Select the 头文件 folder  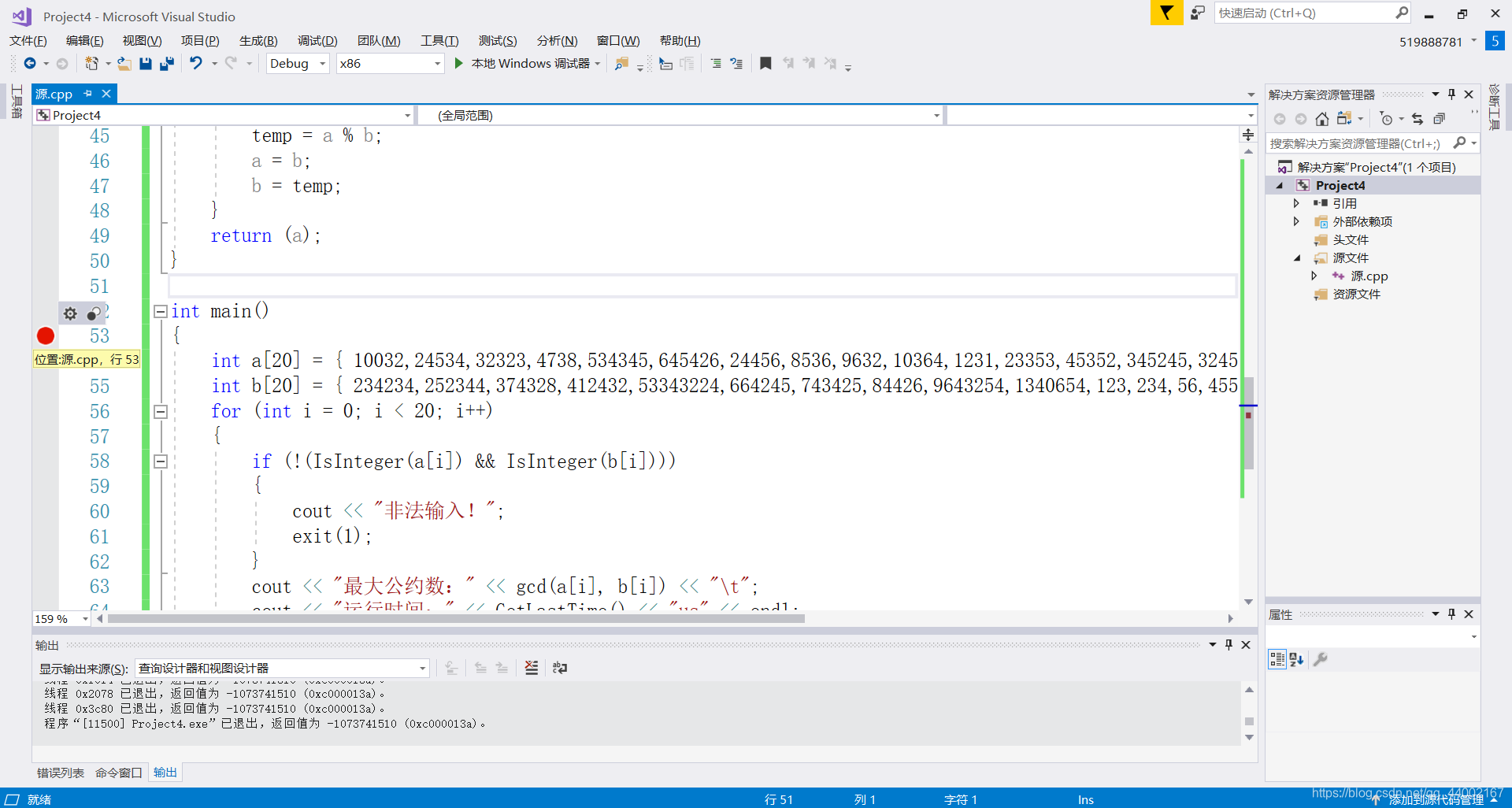pyautogui.click(x=1351, y=239)
